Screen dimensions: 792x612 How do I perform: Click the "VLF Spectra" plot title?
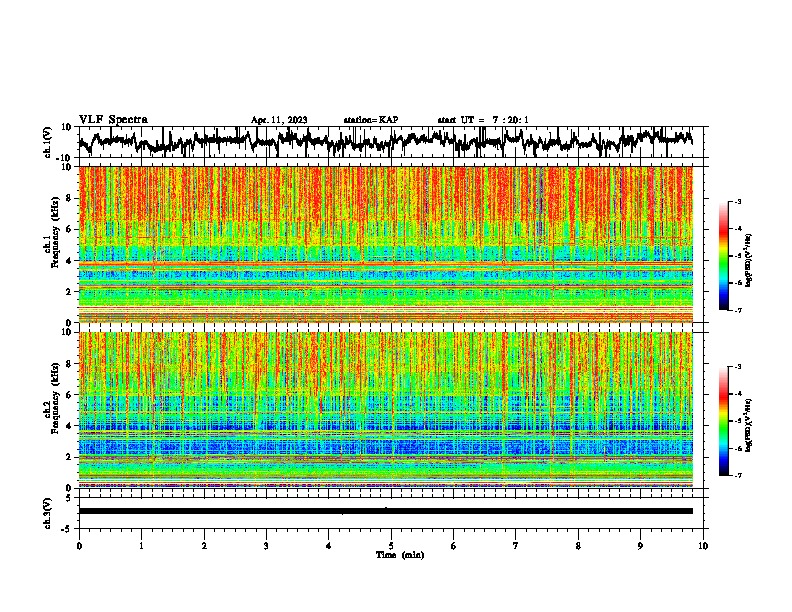click(113, 120)
